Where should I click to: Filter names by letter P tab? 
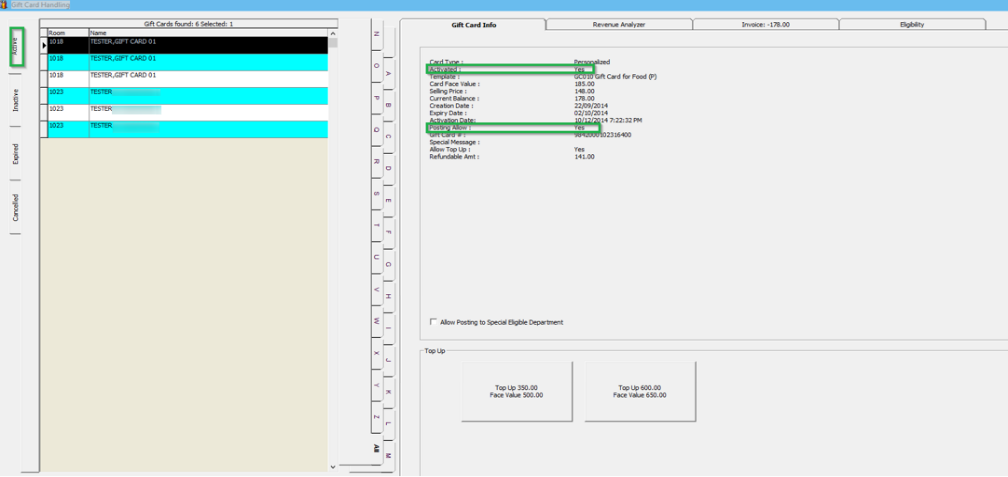[x=376, y=97]
